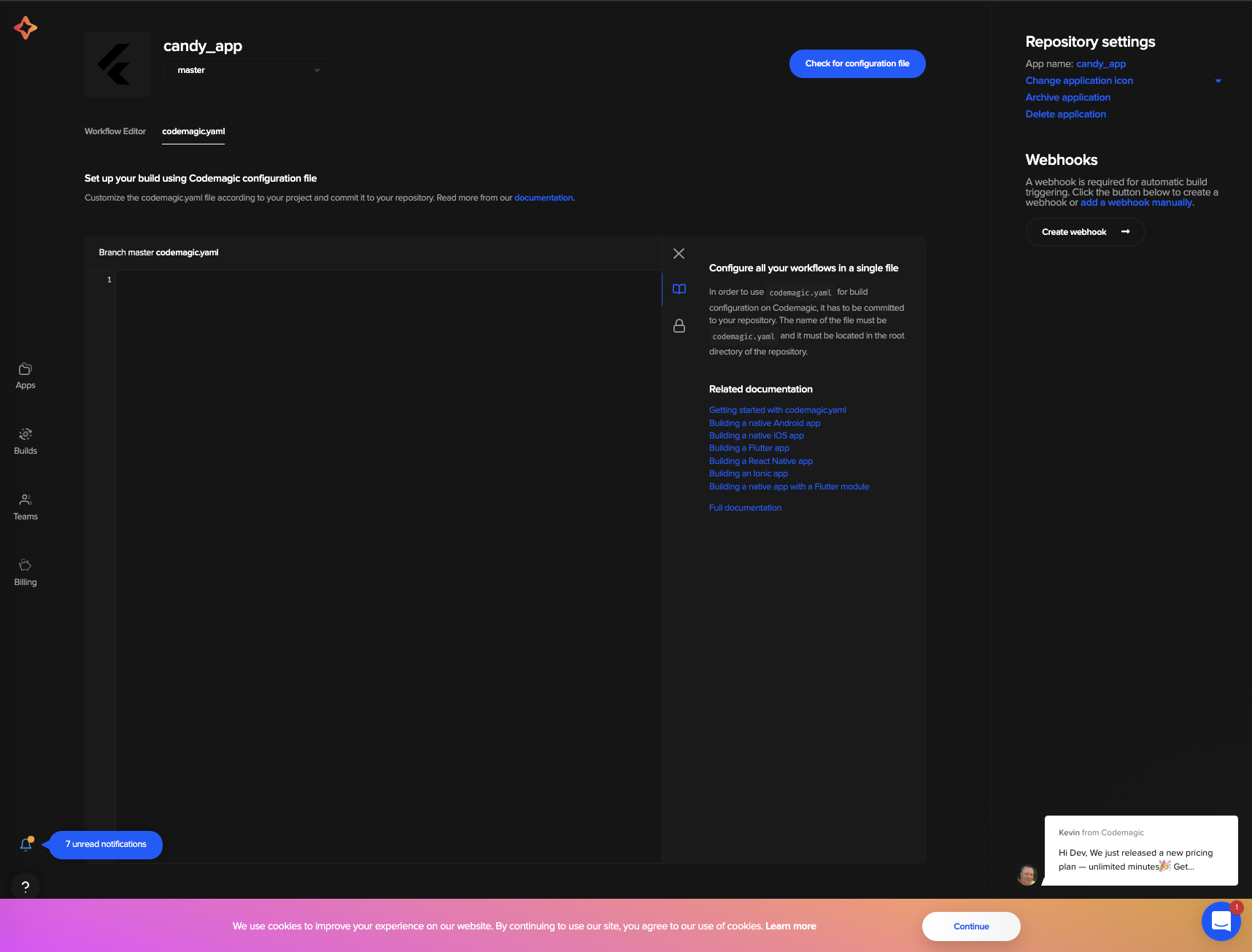Open the documentation panel book icon
The height and width of the screenshot is (952, 1252).
click(x=679, y=289)
